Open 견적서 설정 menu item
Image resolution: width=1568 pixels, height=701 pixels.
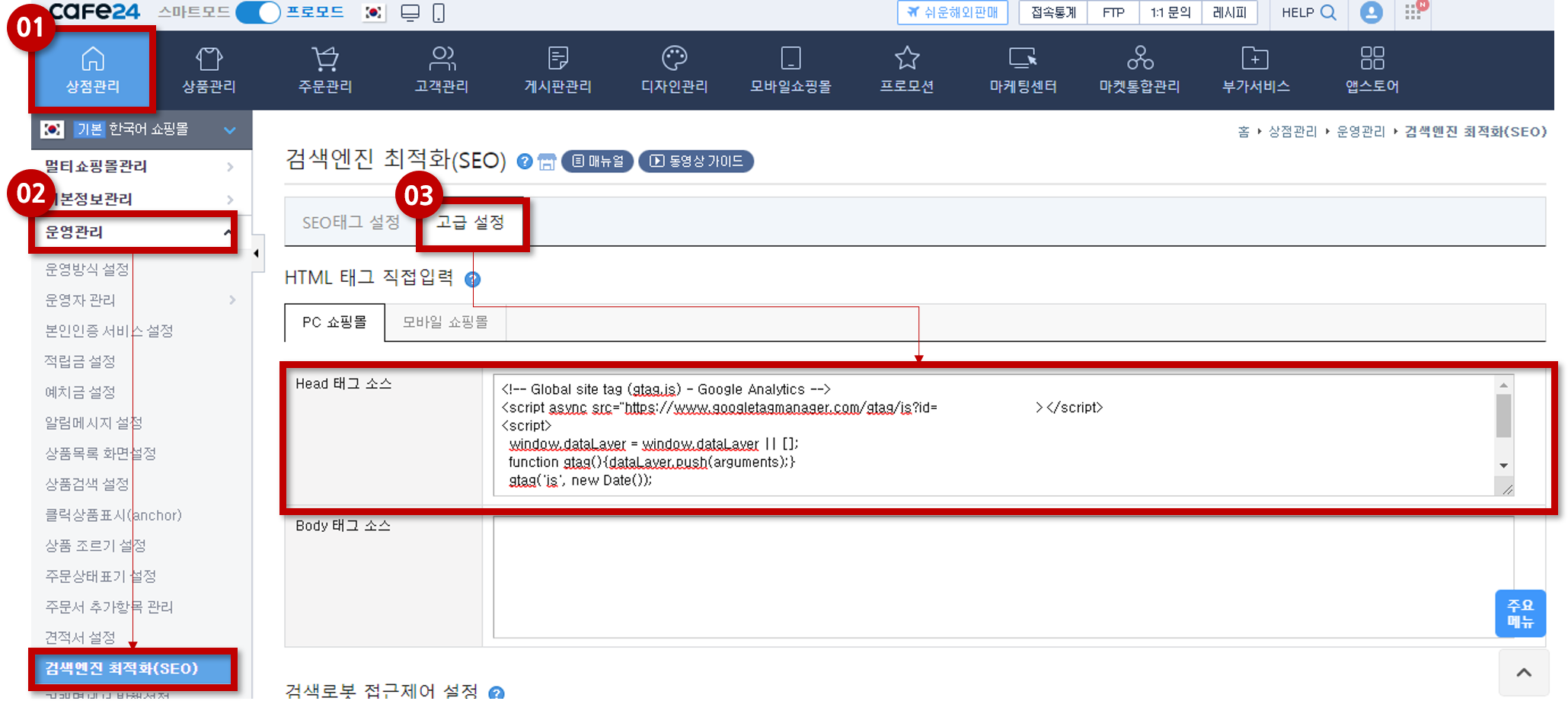click(80, 638)
